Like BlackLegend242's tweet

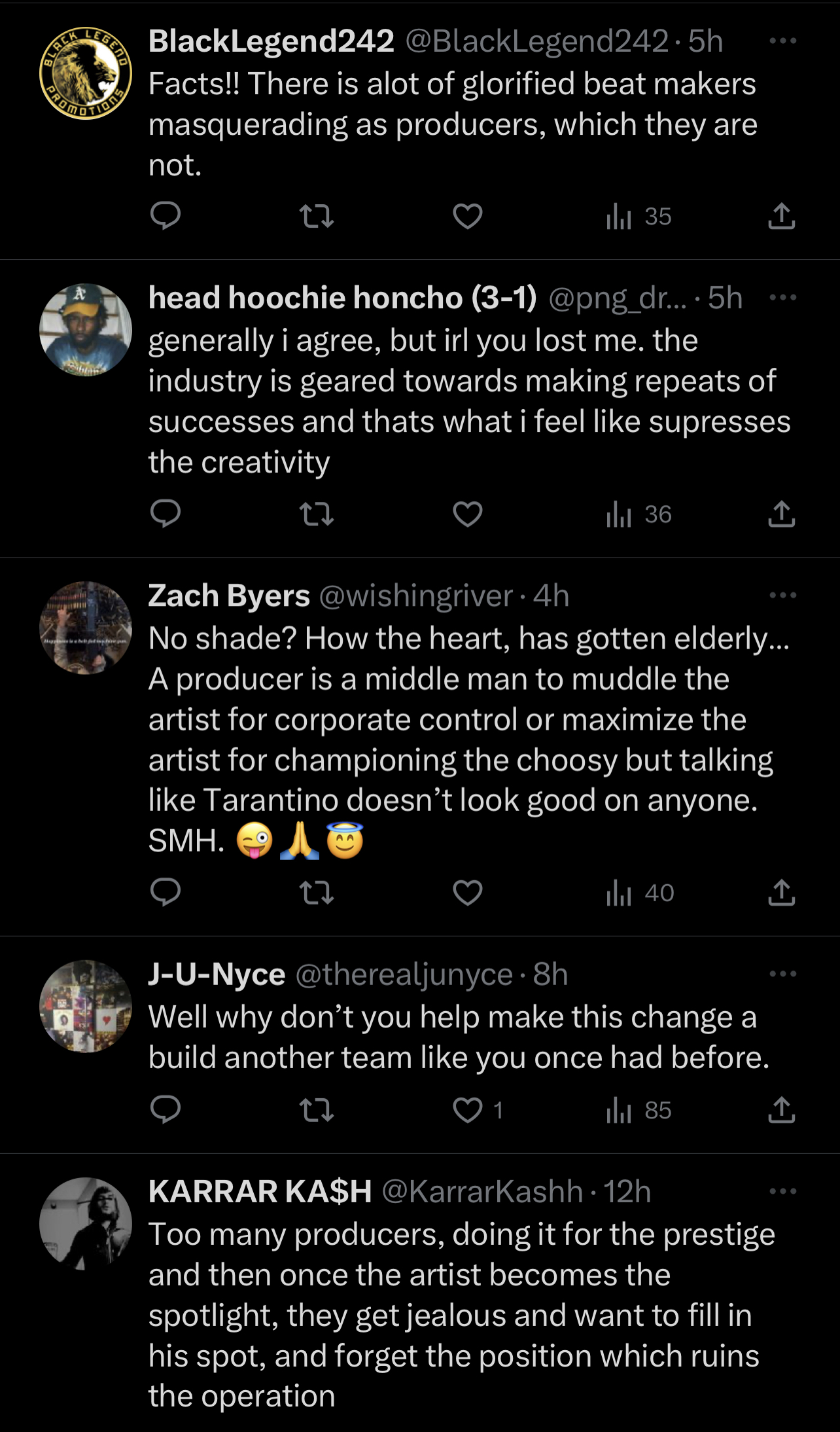coord(468,216)
